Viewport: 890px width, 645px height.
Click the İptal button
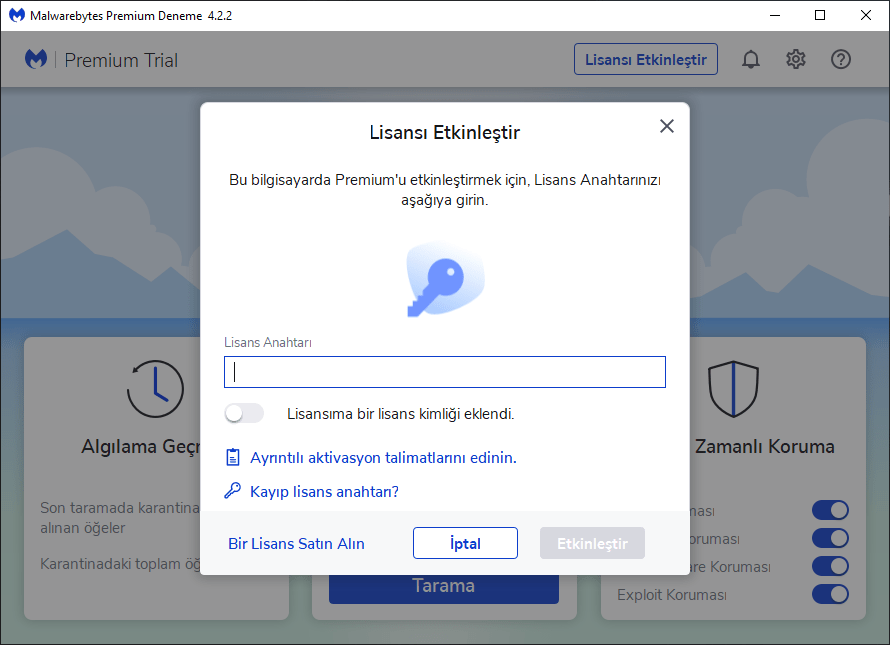click(x=465, y=543)
